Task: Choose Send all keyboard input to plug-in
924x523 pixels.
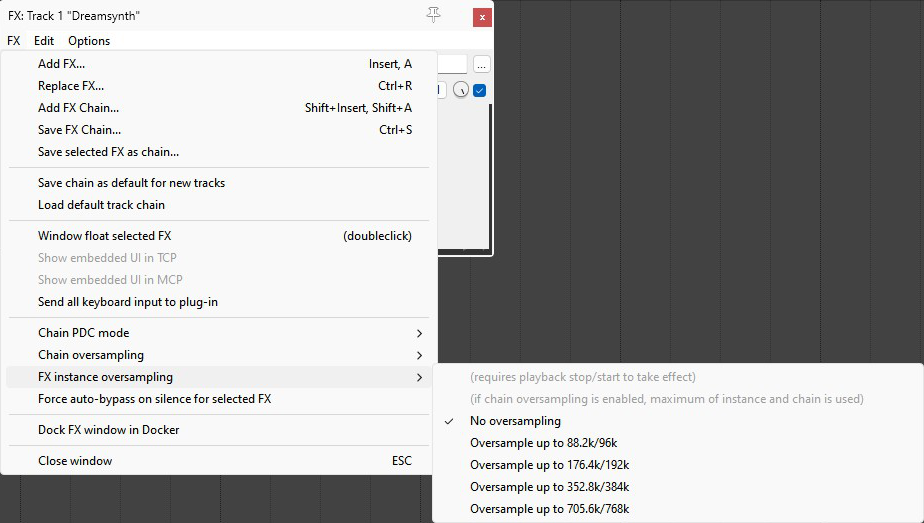Action: point(127,302)
